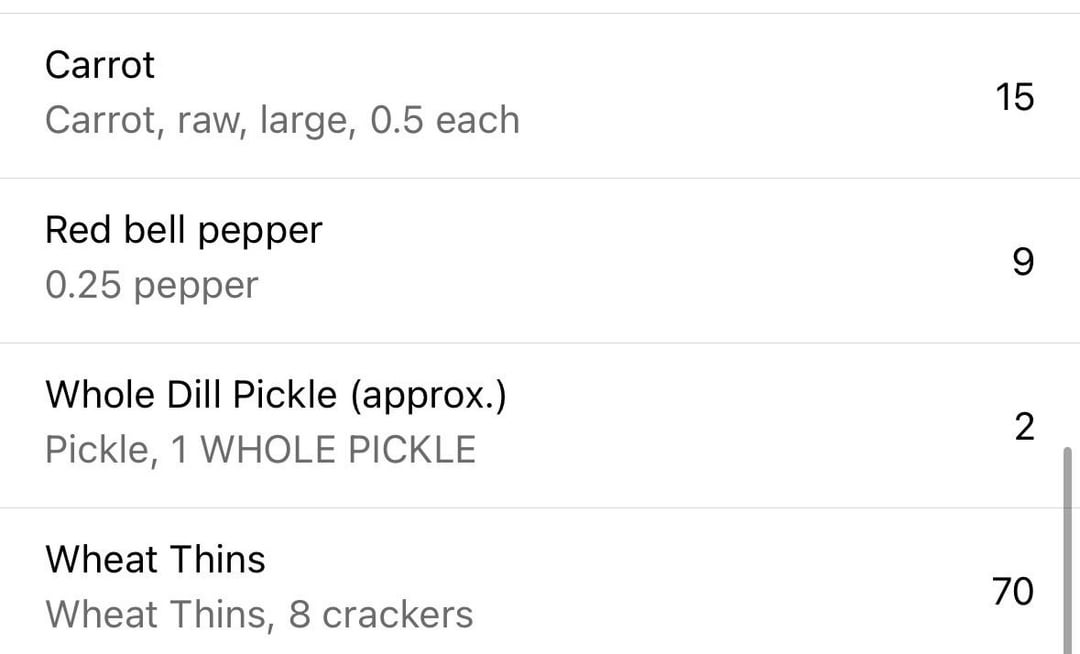Open the Whole Dill Pickle entry
Image resolution: width=1080 pixels, height=654 pixels.
click(x=540, y=425)
